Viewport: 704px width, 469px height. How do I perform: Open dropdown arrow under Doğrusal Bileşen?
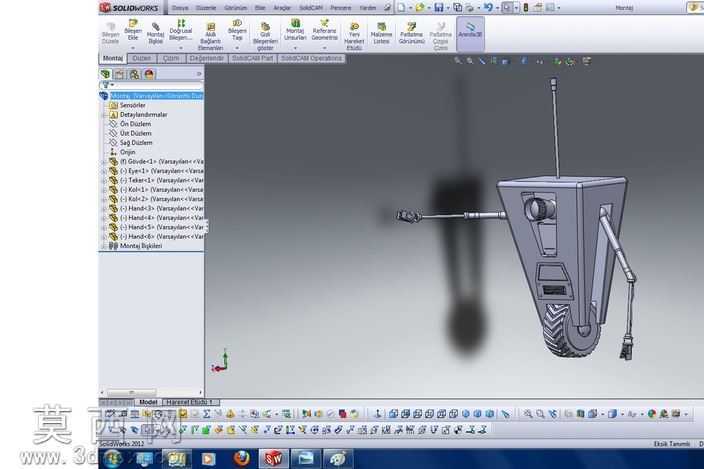(180, 48)
